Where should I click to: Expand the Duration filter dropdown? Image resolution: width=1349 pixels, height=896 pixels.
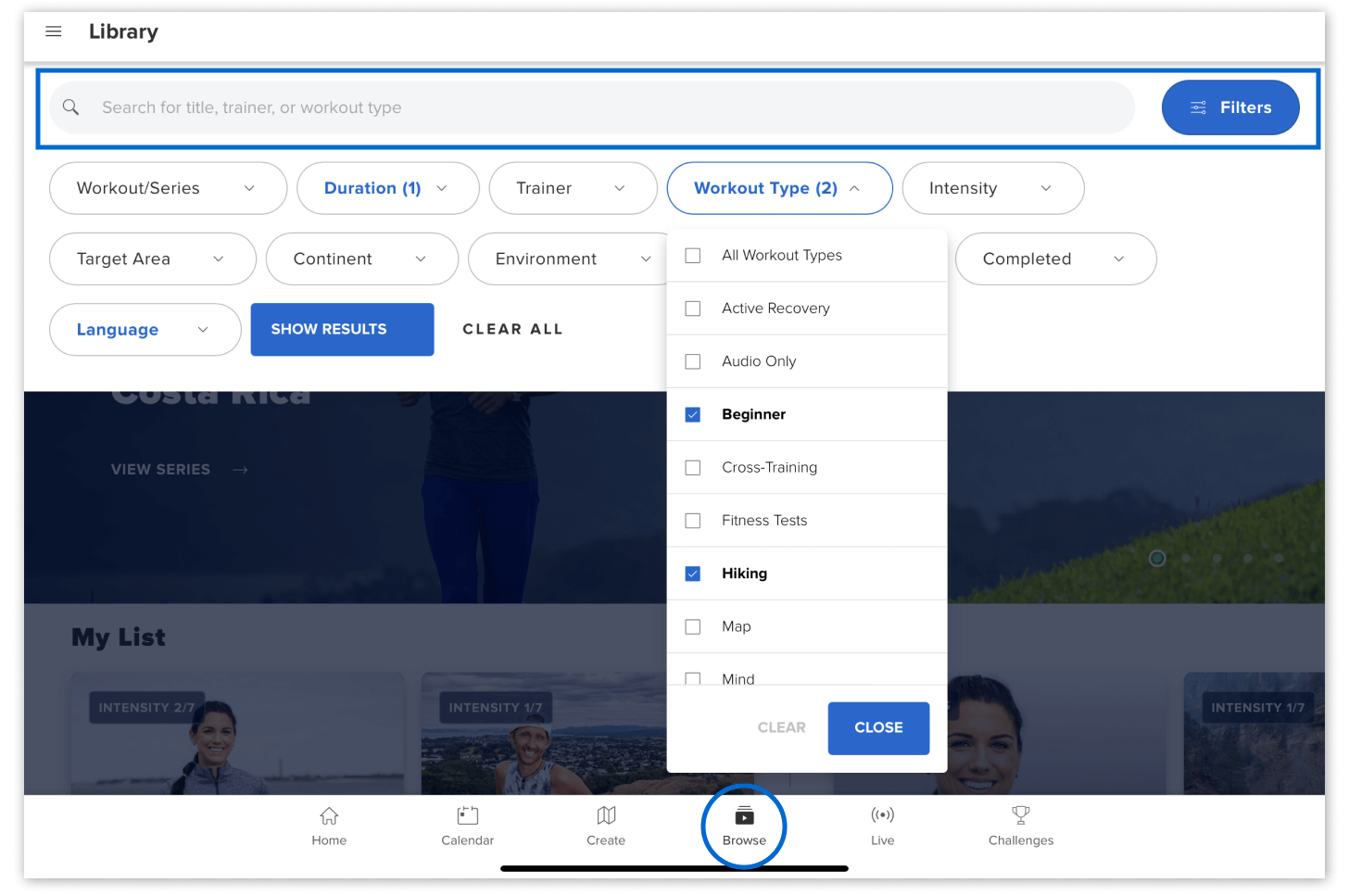tap(387, 188)
